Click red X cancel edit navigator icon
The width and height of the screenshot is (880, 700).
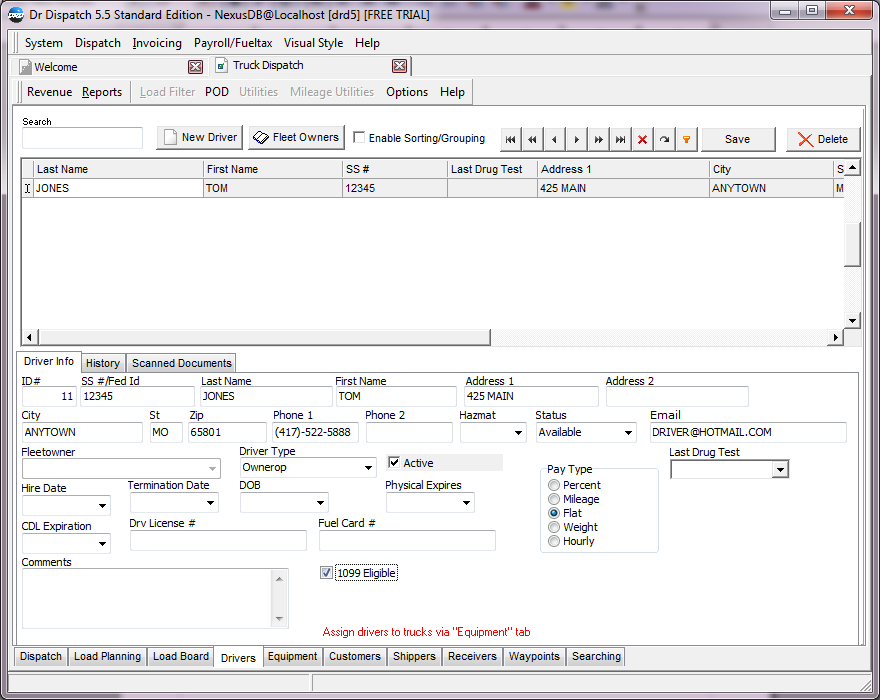(x=643, y=140)
